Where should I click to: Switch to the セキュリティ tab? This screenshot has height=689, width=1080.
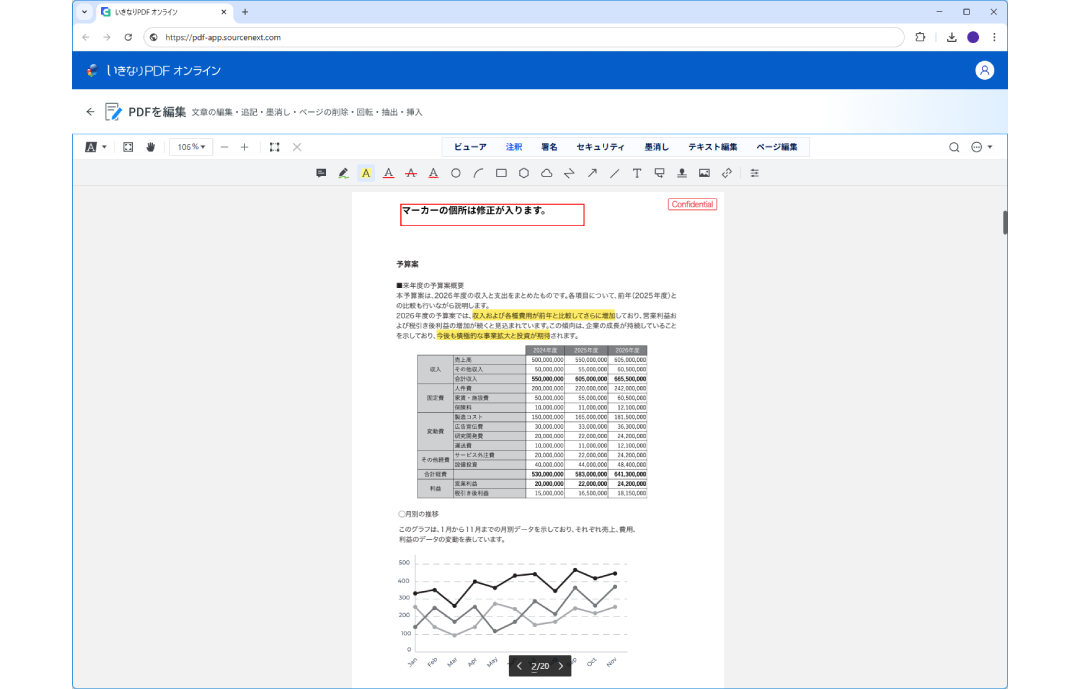click(600, 147)
